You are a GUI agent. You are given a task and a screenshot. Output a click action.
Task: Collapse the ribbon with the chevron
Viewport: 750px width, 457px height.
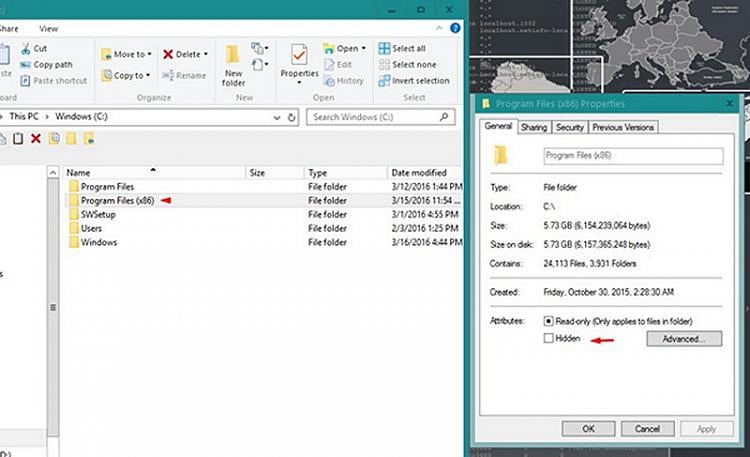point(439,28)
